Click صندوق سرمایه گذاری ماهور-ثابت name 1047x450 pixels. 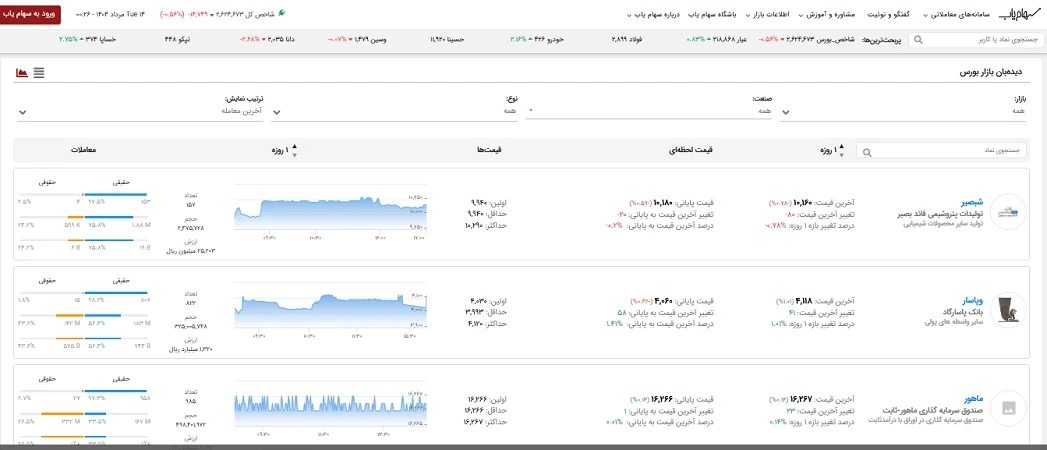tap(931, 410)
